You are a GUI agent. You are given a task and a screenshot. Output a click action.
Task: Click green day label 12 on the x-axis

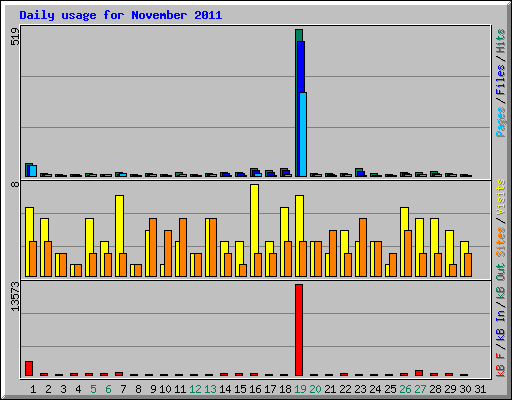[x=195, y=389]
